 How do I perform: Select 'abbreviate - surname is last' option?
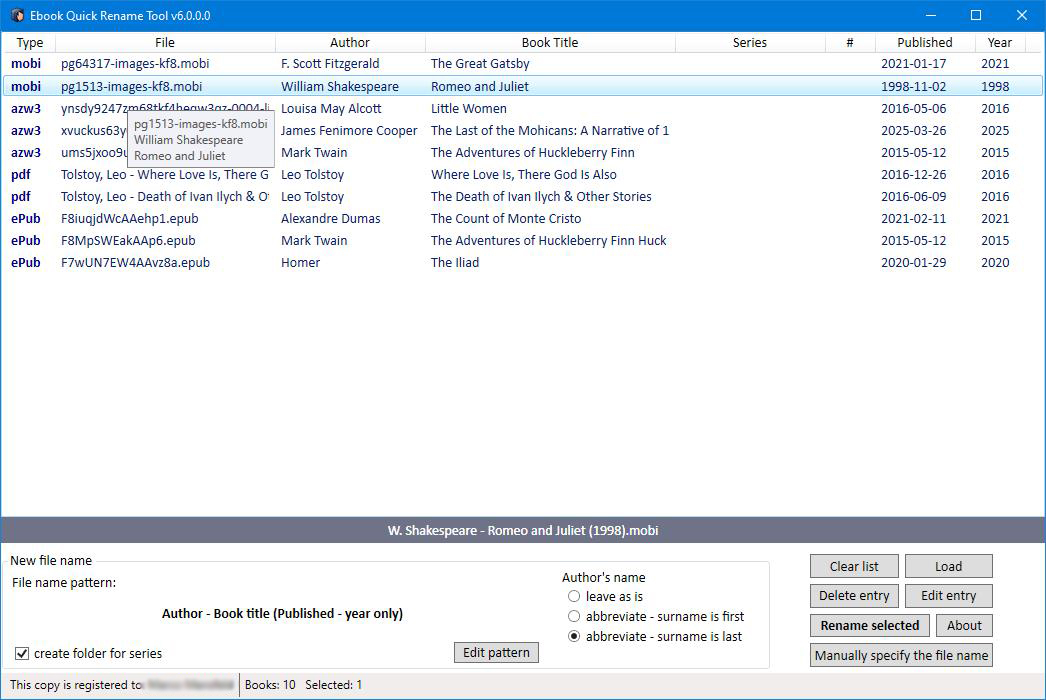click(x=575, y=636)
